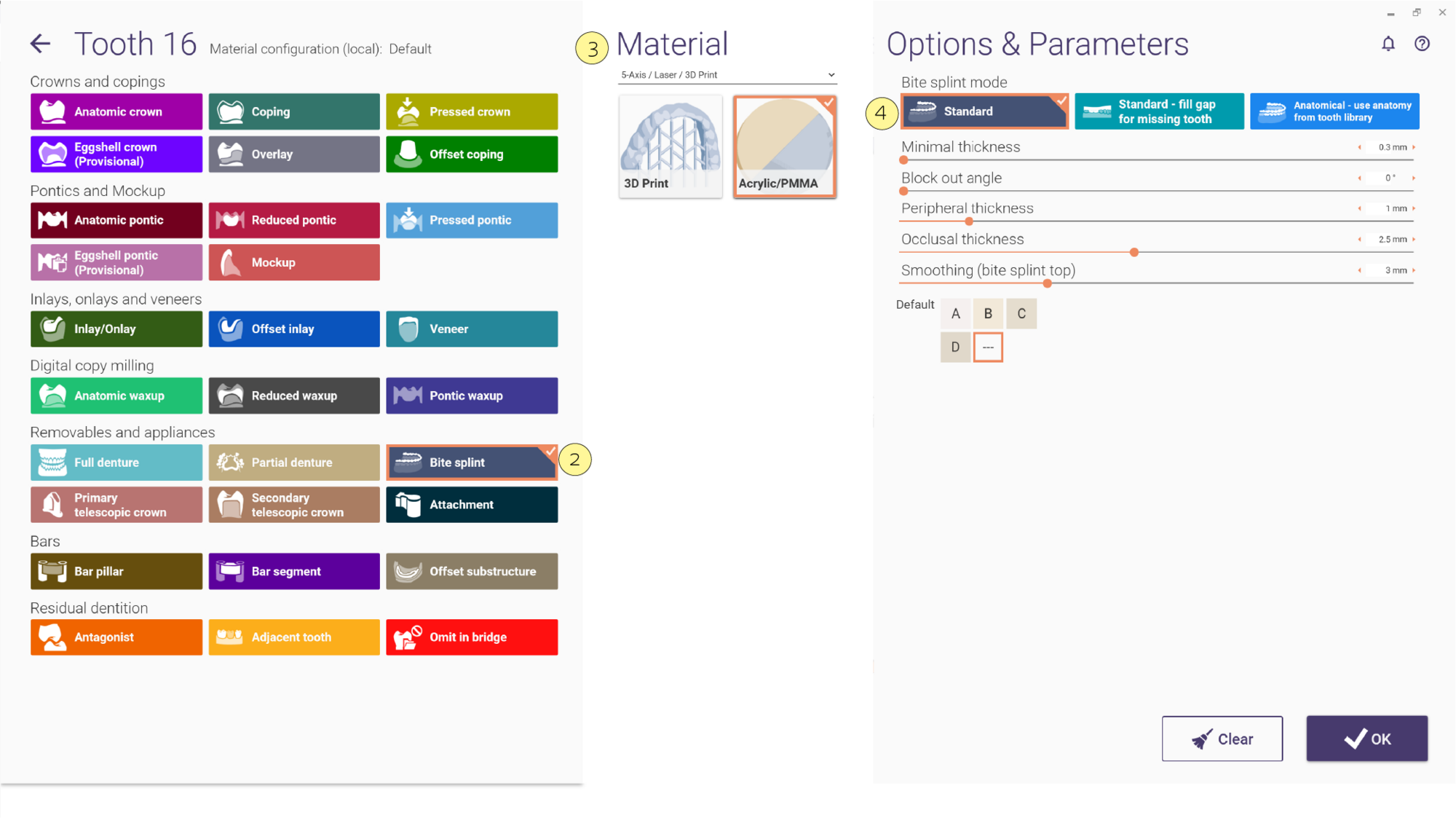Select the Omit in bridge option
The image size is (1456, 818).
click(472, 637)
